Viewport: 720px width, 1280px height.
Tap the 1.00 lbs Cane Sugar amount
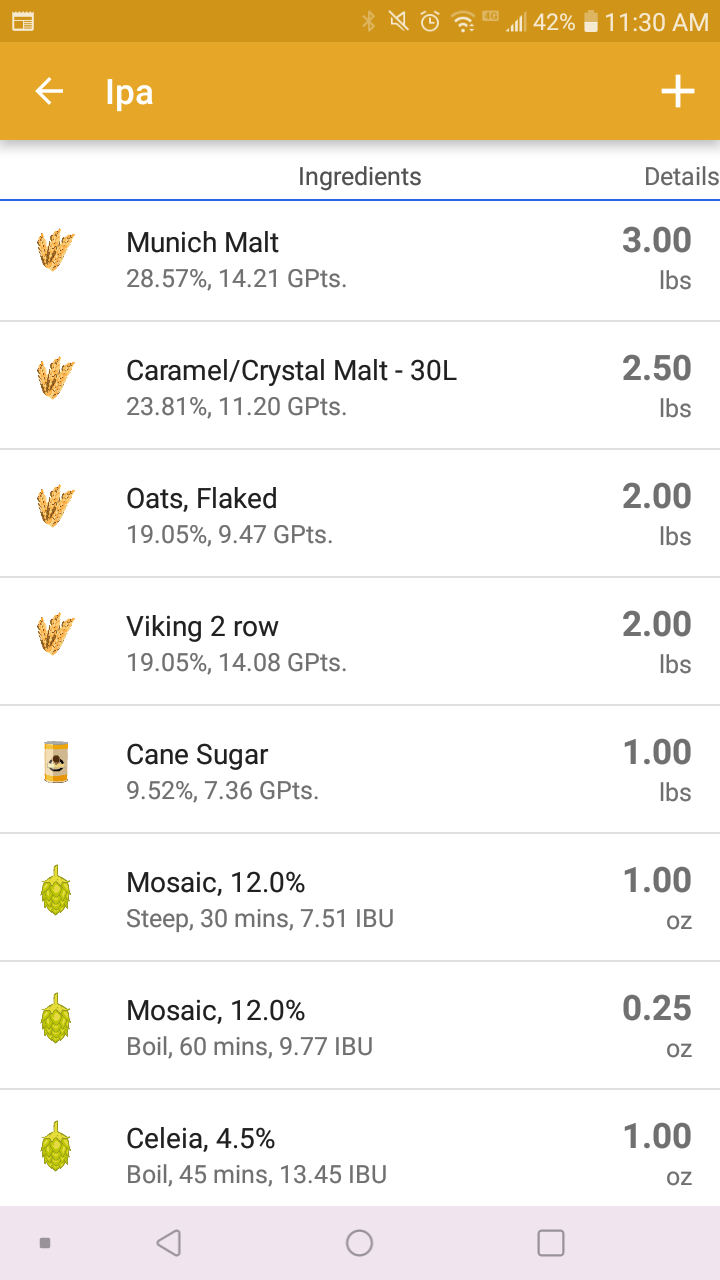pos(657,770)
